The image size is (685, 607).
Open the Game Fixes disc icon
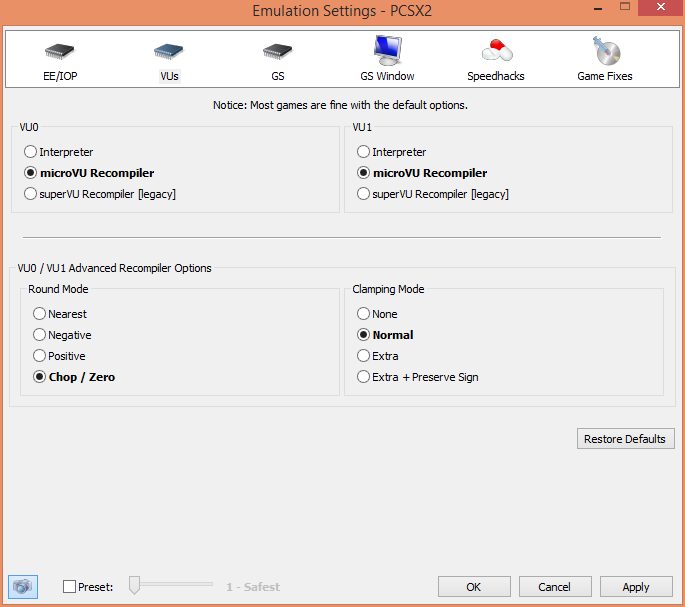tap(605, 50)
